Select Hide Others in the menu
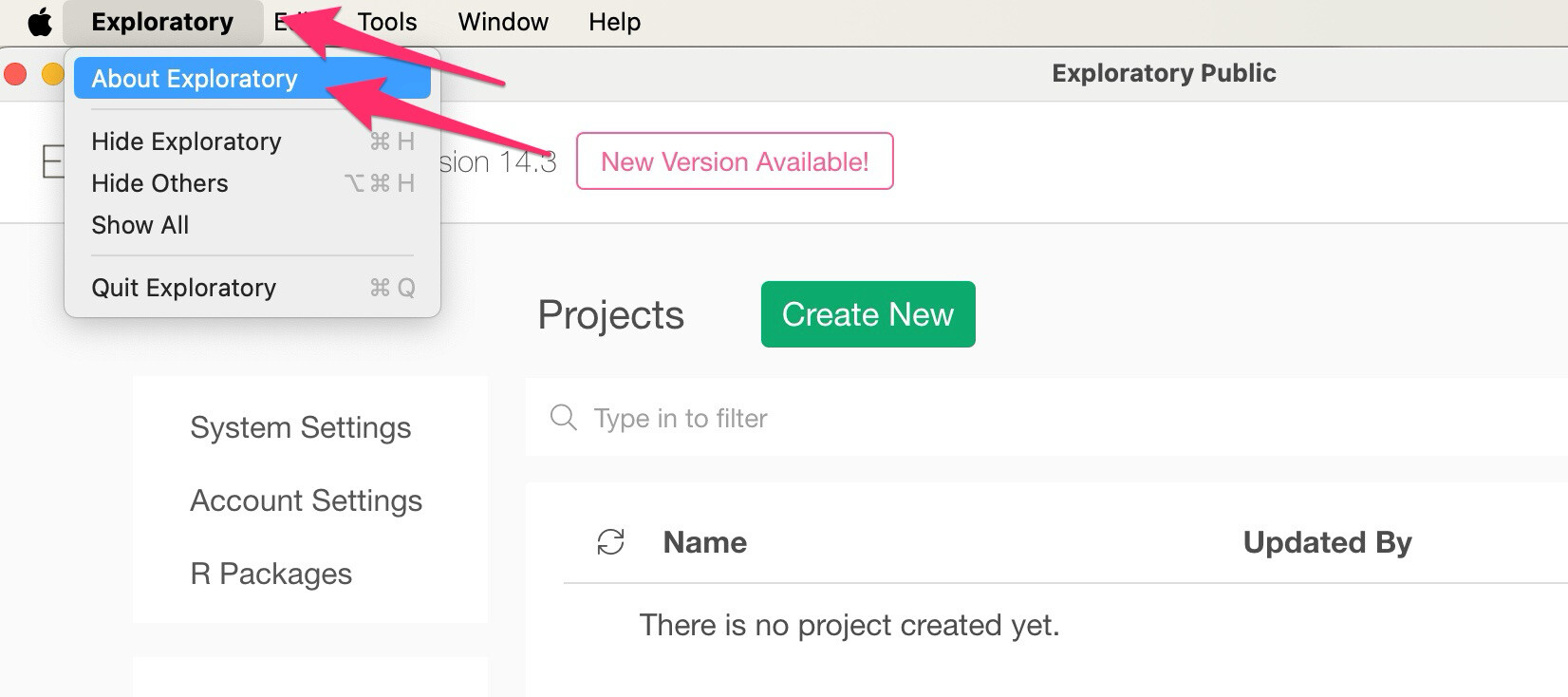This screenshot has height=697, width=1568. tap(160, 183)
